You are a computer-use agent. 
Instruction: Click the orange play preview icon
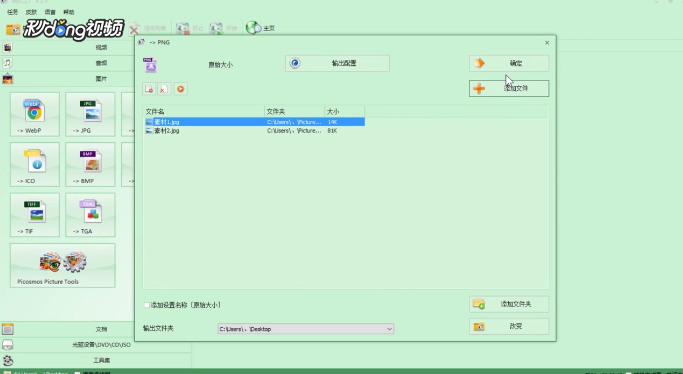[180, 89]
